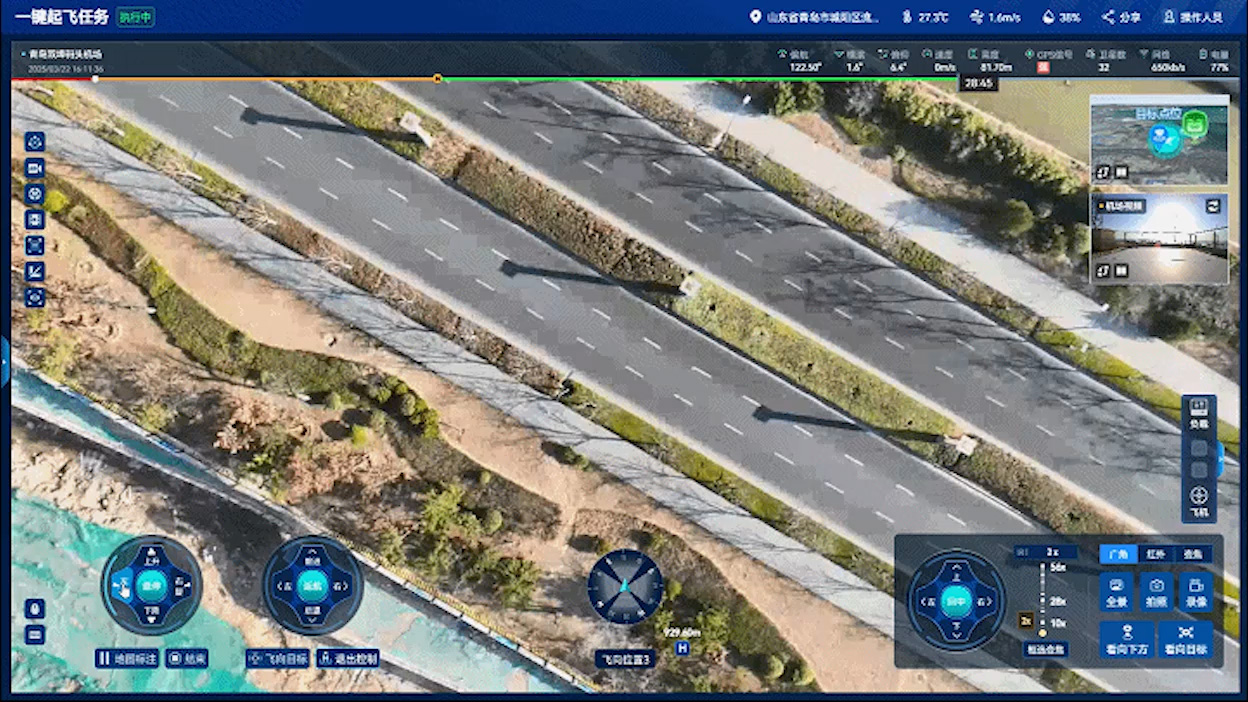
Task: Select the 广角 wide-angle camera tab
Action: tap(1118, 554)
